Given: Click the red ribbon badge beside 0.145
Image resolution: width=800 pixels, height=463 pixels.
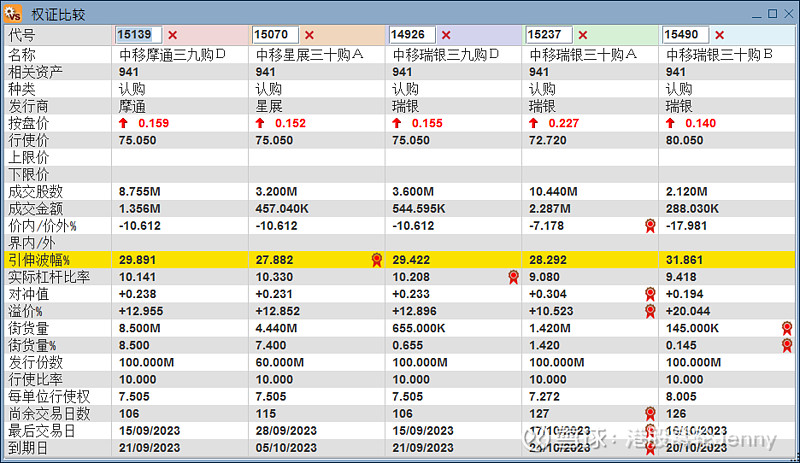Looking at the screenshot, I should [x=787, y=346].
